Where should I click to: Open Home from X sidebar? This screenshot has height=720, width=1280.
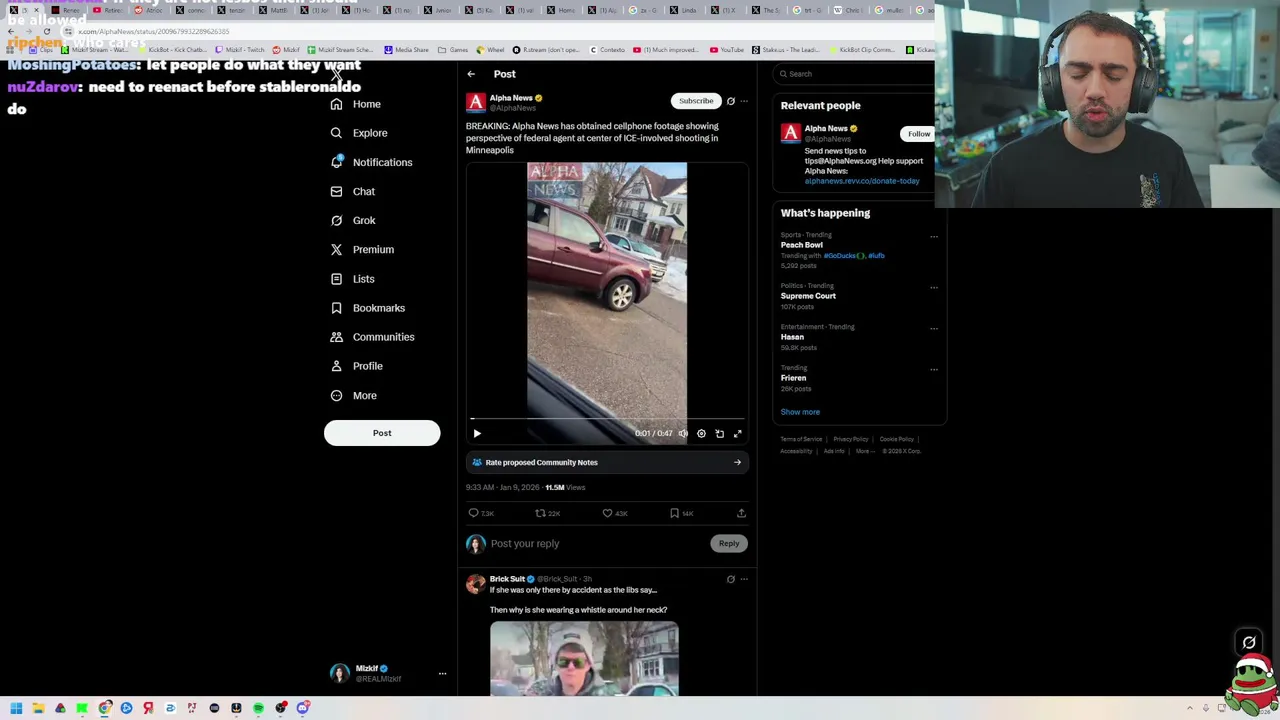pyautogui.click(x=356, y=104)
